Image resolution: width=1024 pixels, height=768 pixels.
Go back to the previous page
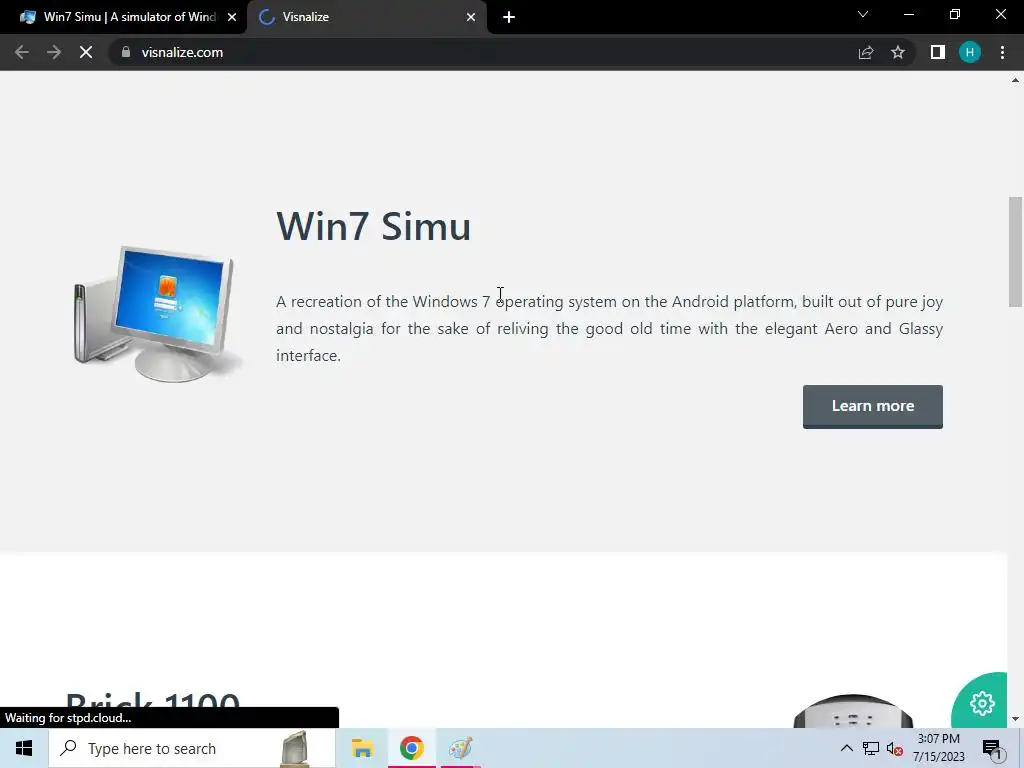[22, 52]
